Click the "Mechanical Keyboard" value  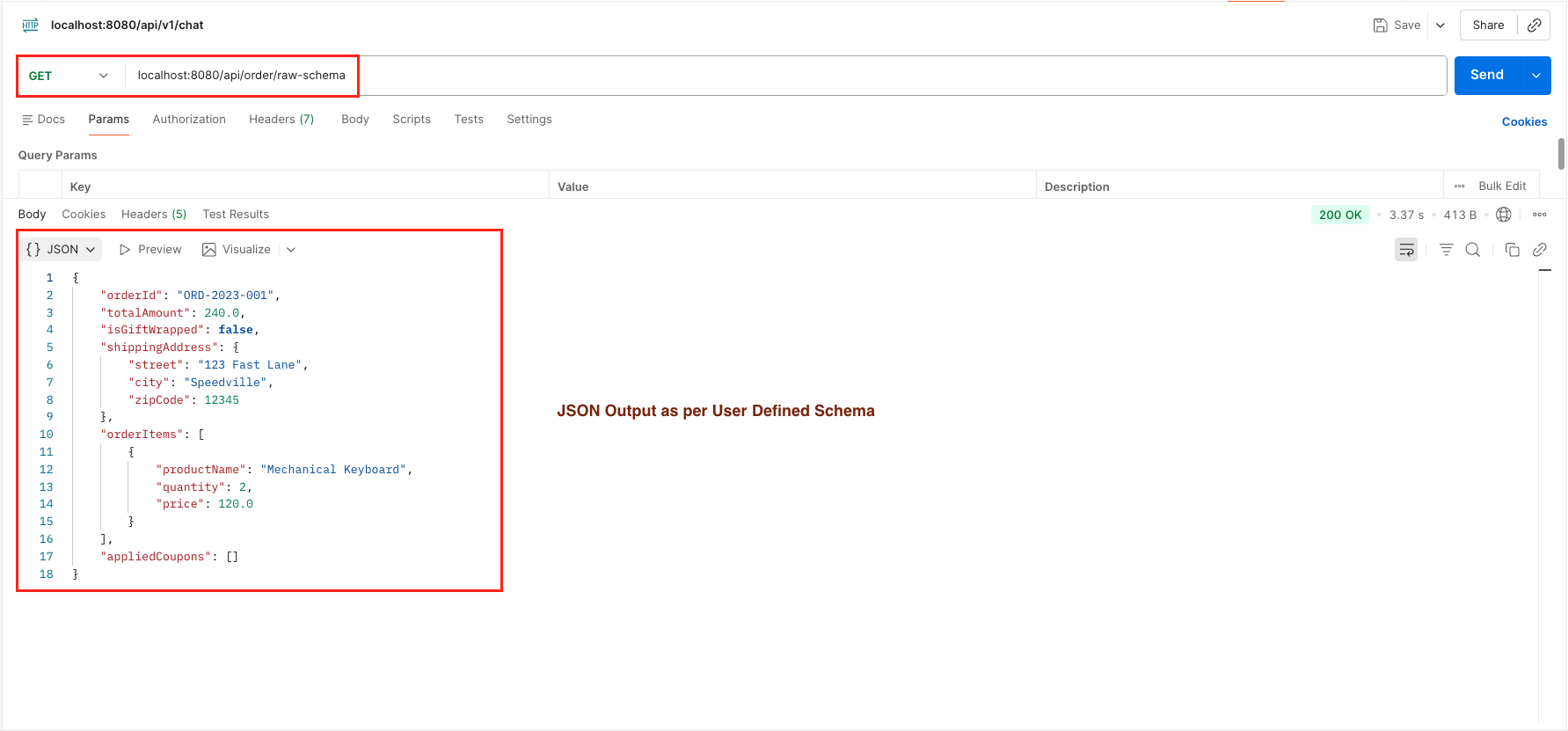(x=333, y=470)
